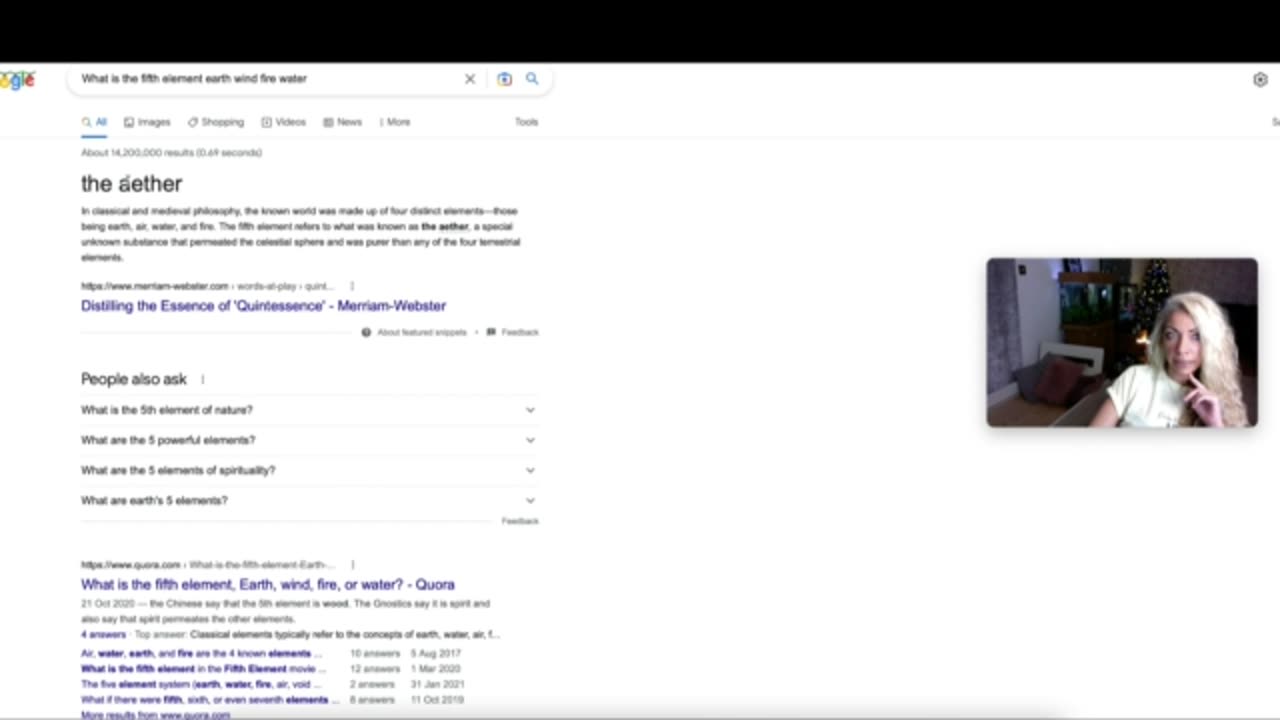Click inside the Google search input field
The height and width of the screenshot is (720, 1280).
265,78
